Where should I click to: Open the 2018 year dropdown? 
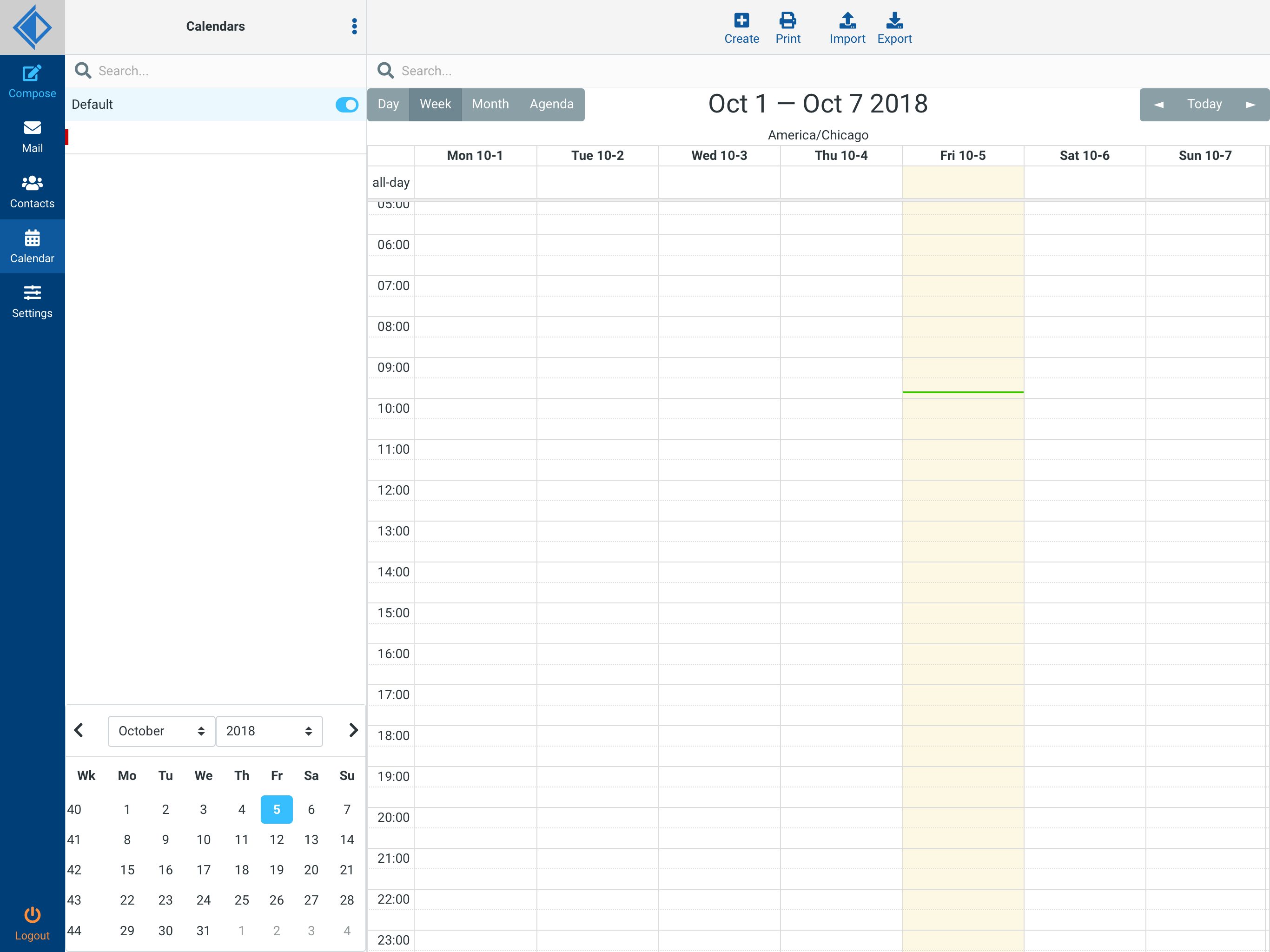click(269, 731)
